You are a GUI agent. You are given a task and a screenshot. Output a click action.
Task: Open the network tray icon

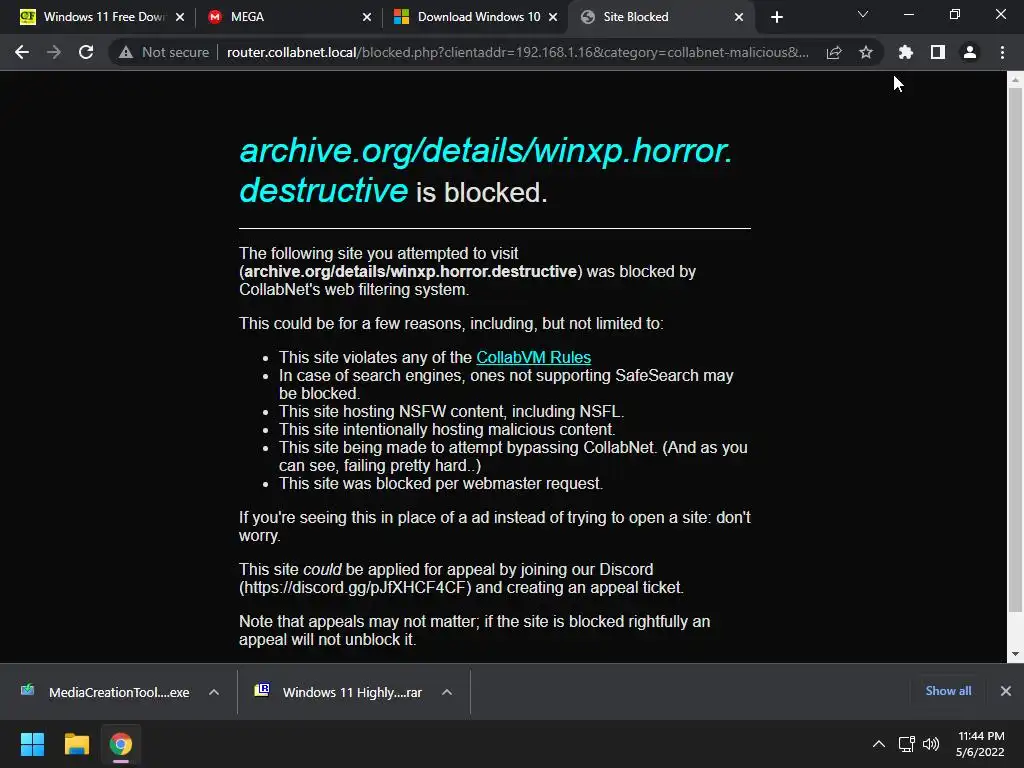(x=906, y=744)
